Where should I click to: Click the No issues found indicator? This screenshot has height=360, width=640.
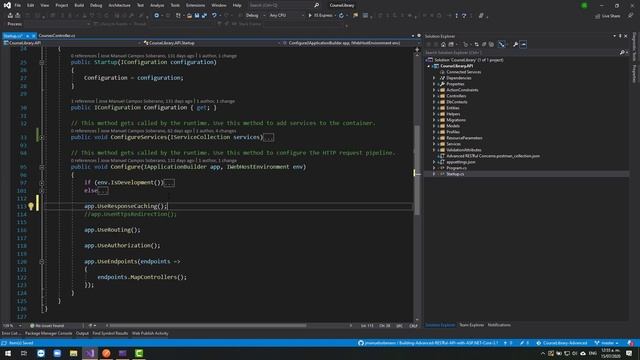pyautogui.click(x=47, y=326)
